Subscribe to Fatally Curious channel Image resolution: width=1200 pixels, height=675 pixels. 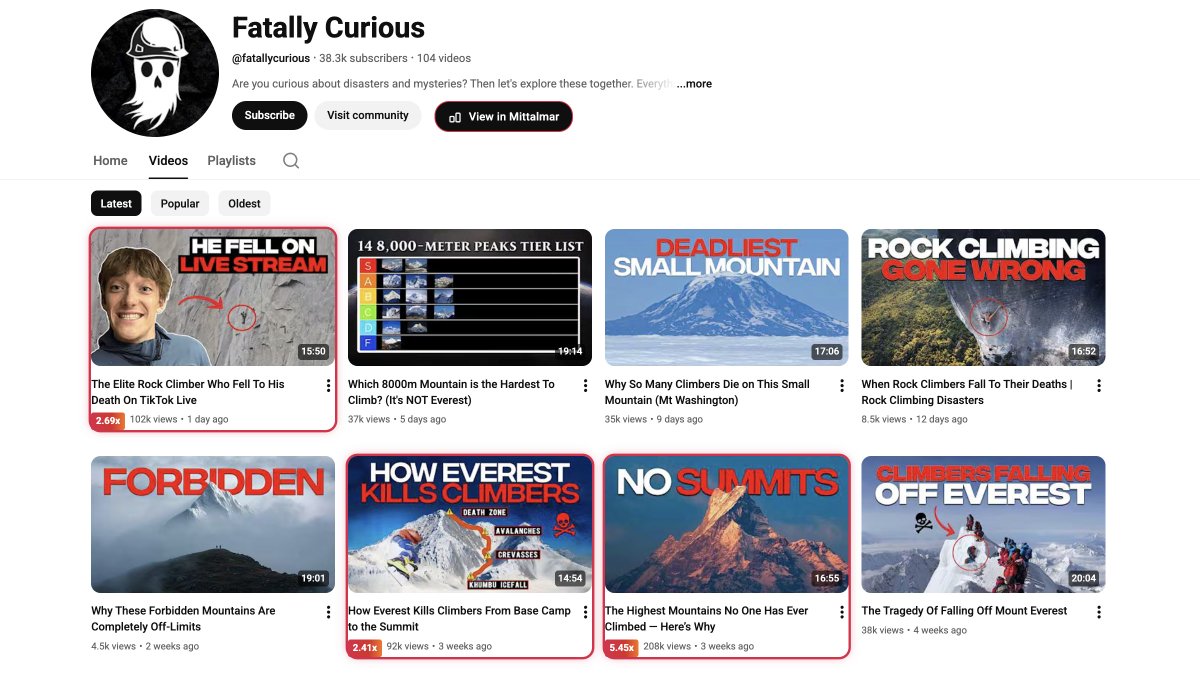point(270,116)
